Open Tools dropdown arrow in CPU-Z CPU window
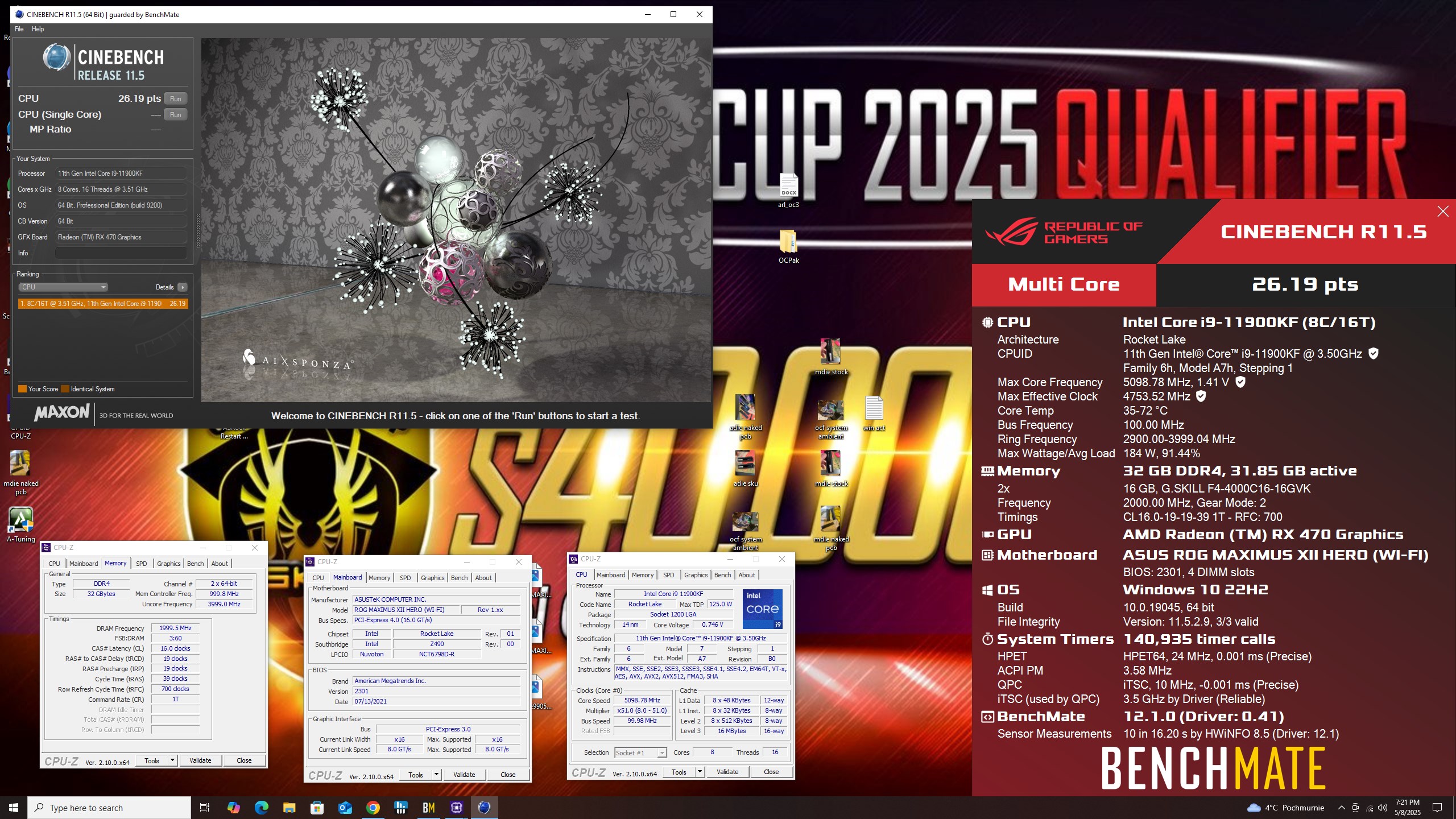Viewport: 1456px width, 819px height. (x=700, y=772)
